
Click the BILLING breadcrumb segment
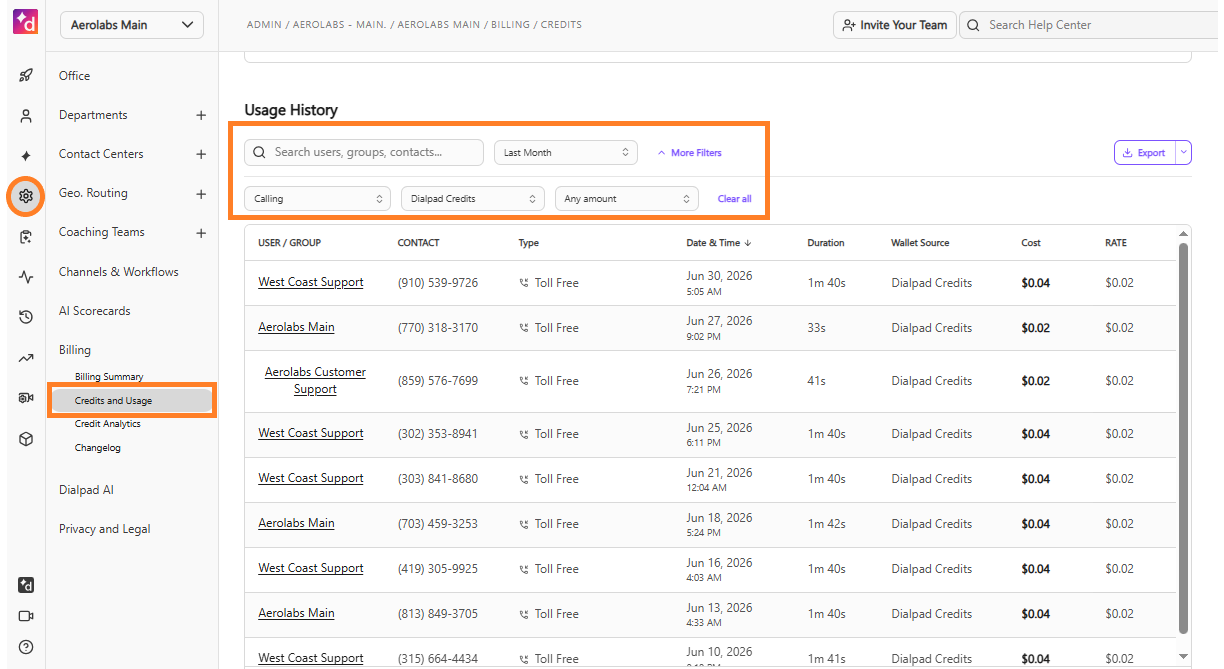(x=512, y=24)
